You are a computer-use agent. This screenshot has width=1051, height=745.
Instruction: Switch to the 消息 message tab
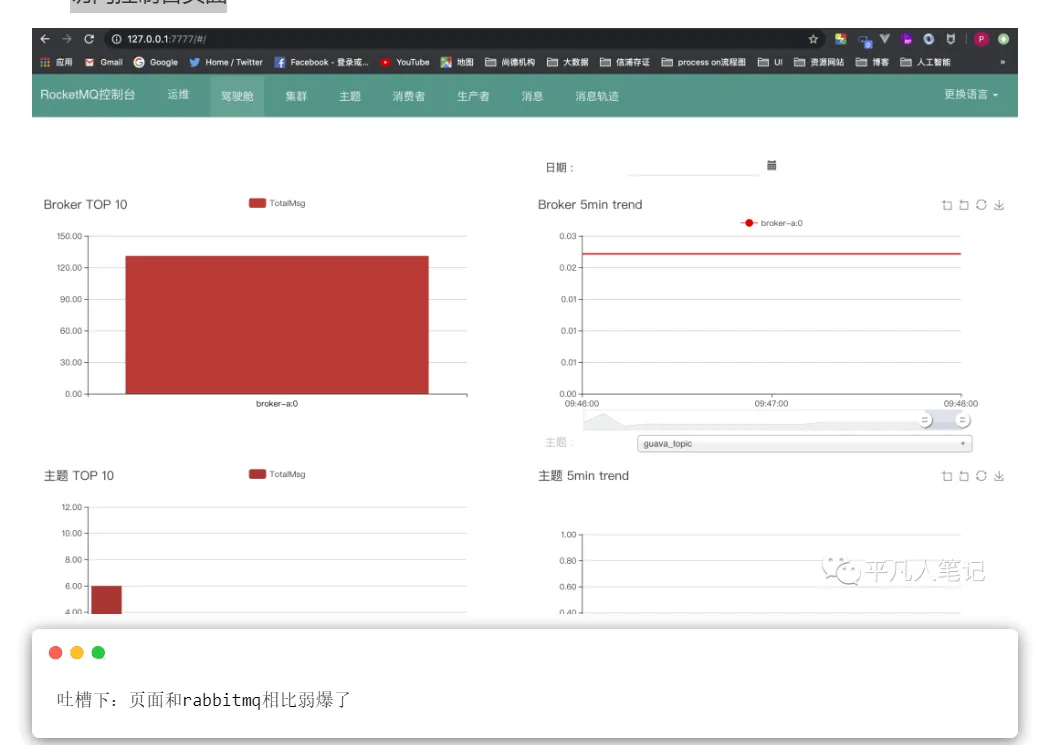coord(532,96)
